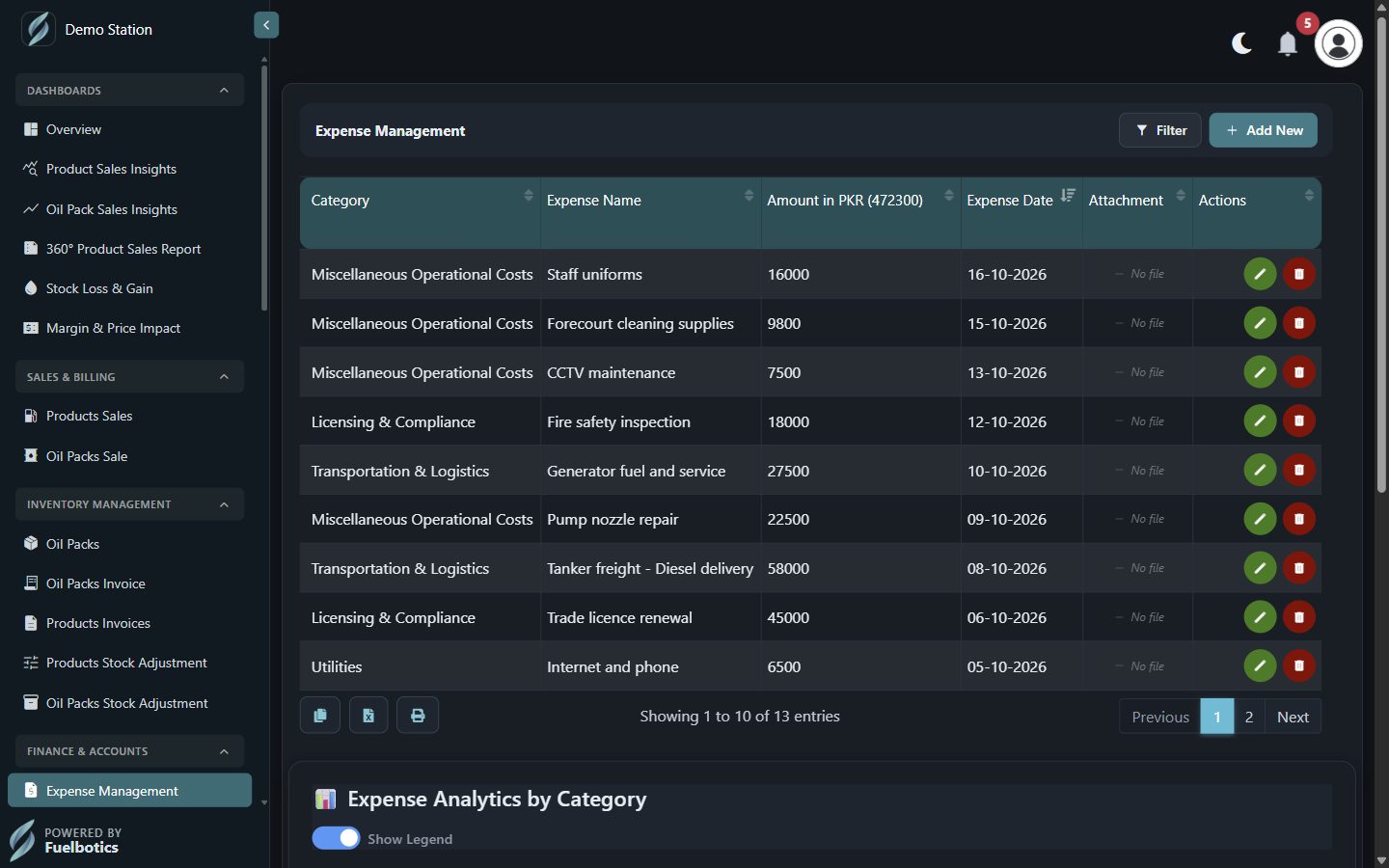This screenshot has height=868, width=1389.
Task: Delete the Staff uniforms expense
Action: point(1299,274)
